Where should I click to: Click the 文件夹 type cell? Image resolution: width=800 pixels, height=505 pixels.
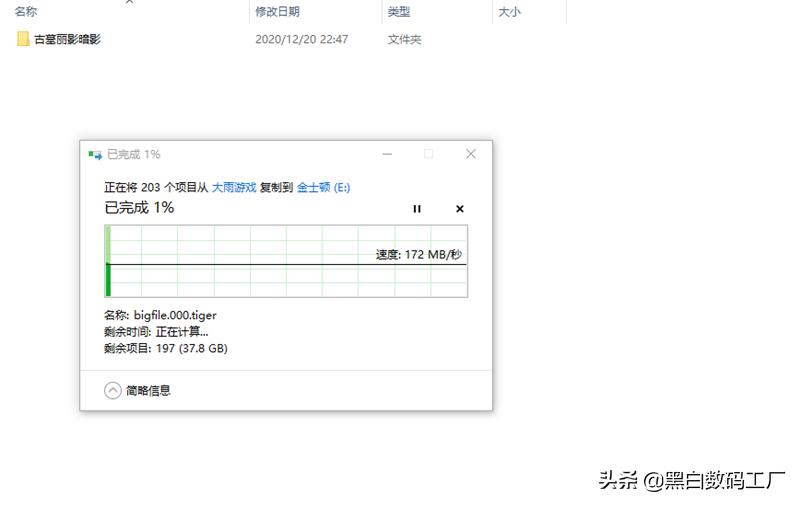pyautogui.click(x=405, y=39)
